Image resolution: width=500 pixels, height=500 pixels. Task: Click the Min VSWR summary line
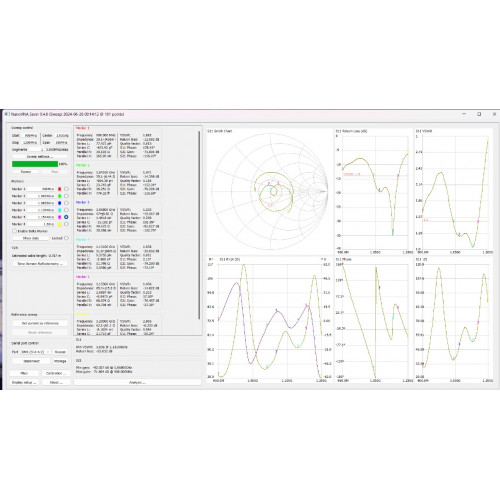pos(102,347)
